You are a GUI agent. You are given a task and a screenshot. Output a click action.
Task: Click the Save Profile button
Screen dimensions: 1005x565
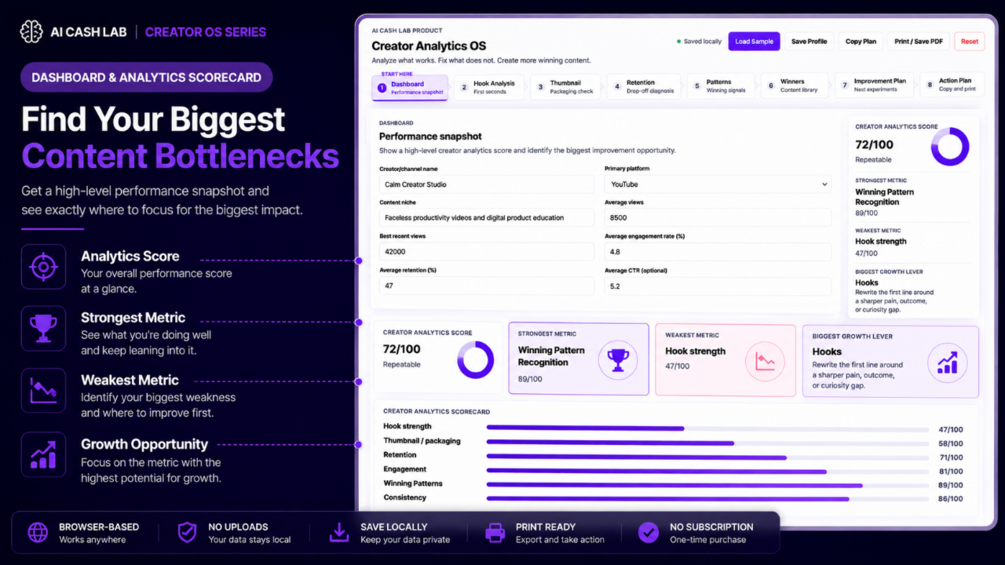pos(809,42)
